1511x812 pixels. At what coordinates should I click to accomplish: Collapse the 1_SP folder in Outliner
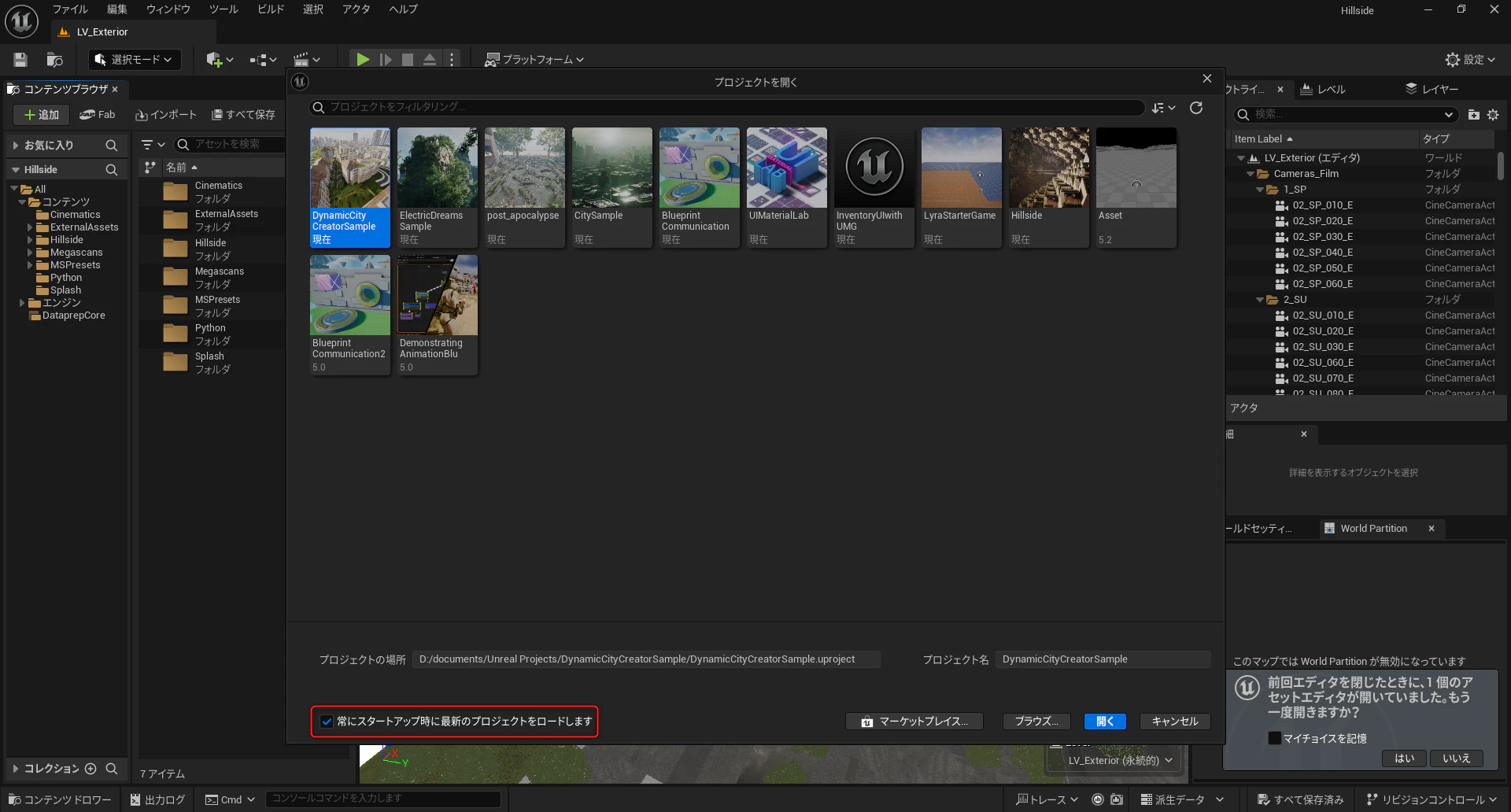(1260, 190)
